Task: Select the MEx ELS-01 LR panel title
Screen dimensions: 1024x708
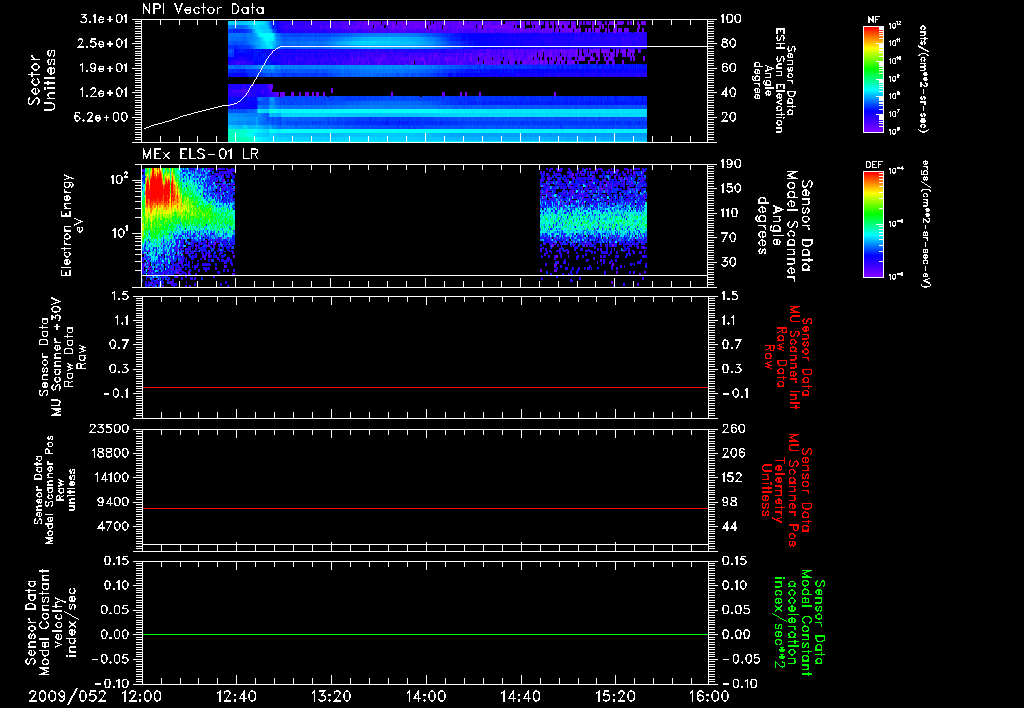Action: pos(200,155)
